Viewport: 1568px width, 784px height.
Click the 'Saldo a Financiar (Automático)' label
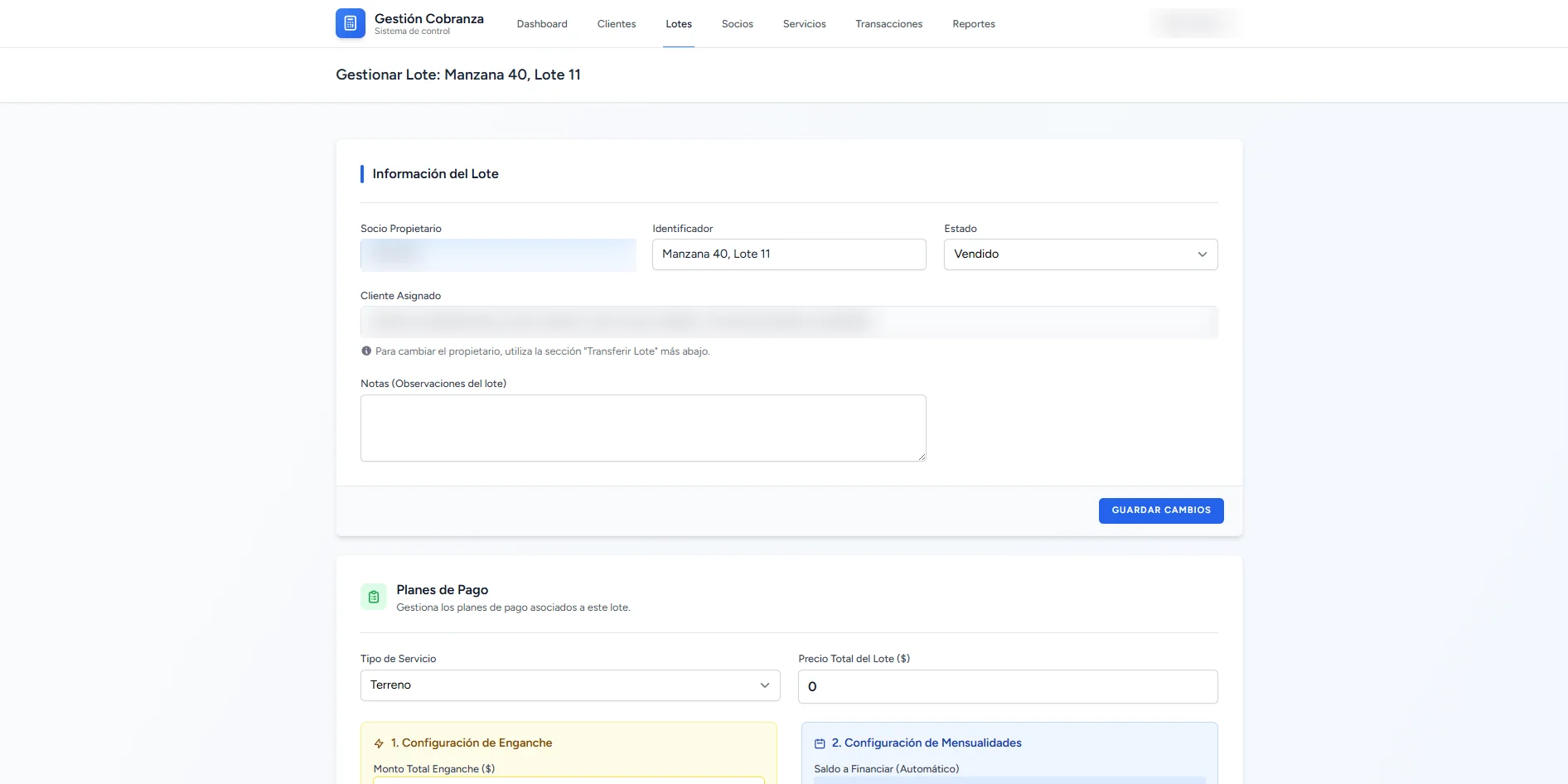pos(887,769)
